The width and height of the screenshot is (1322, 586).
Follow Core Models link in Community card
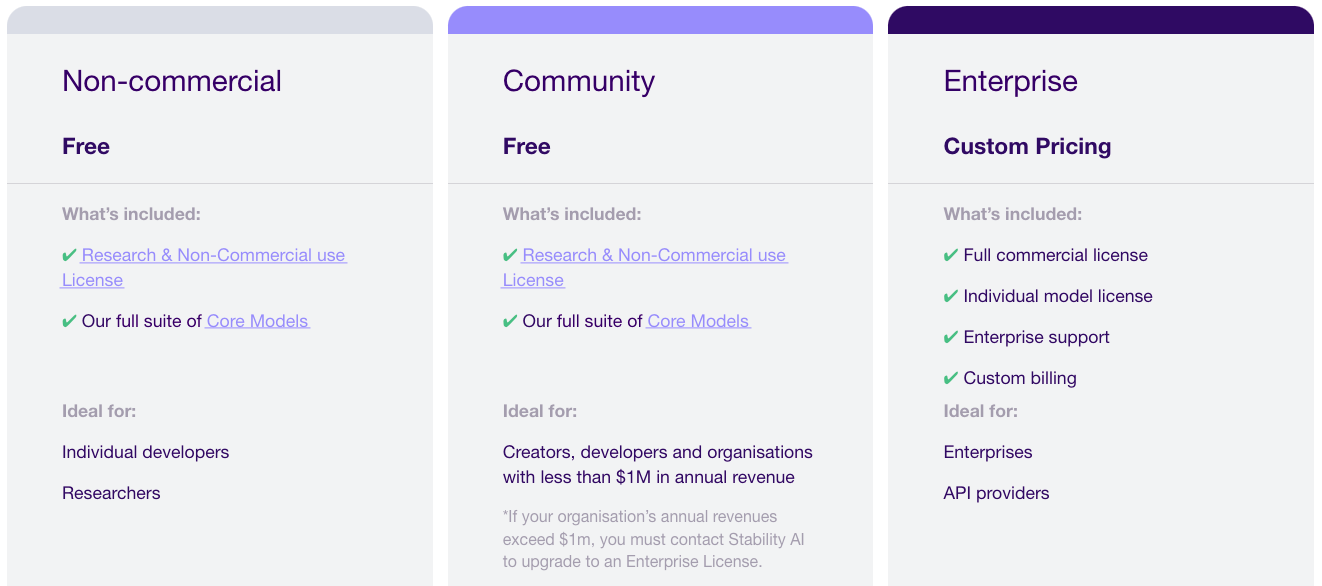[698, 322]
